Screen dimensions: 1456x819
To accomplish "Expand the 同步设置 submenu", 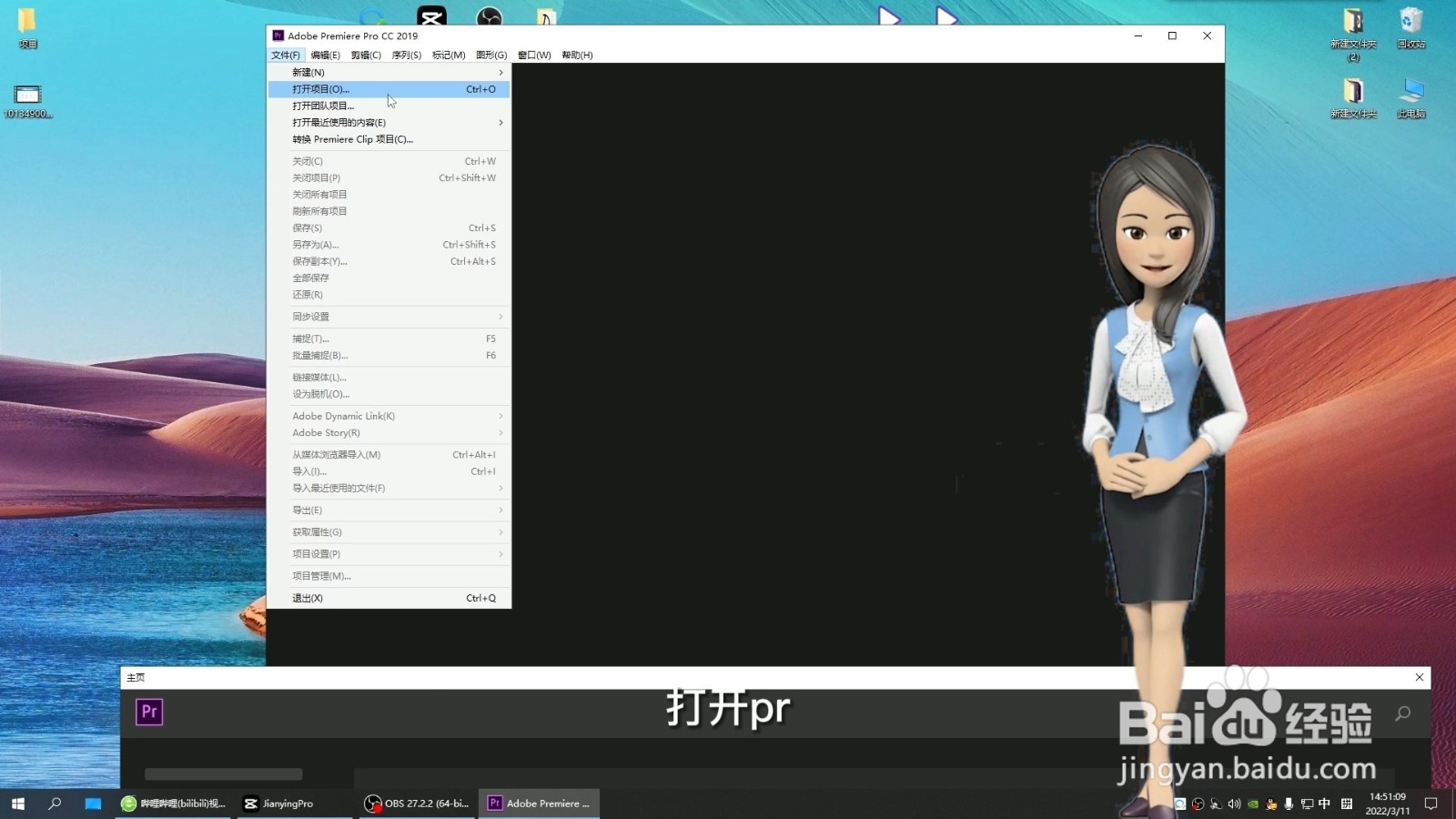I will (389, 317).
